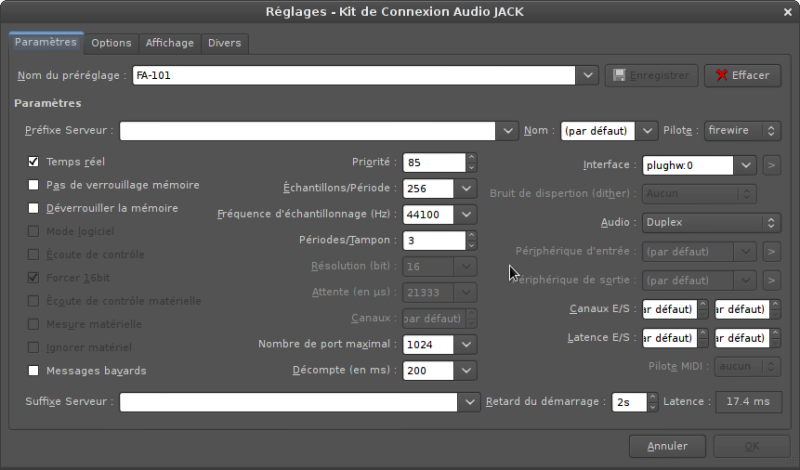Open the Nom (par défaut) dropdown
The width and height of the screenshot is (800, 470).
click(x=646, y=131)
